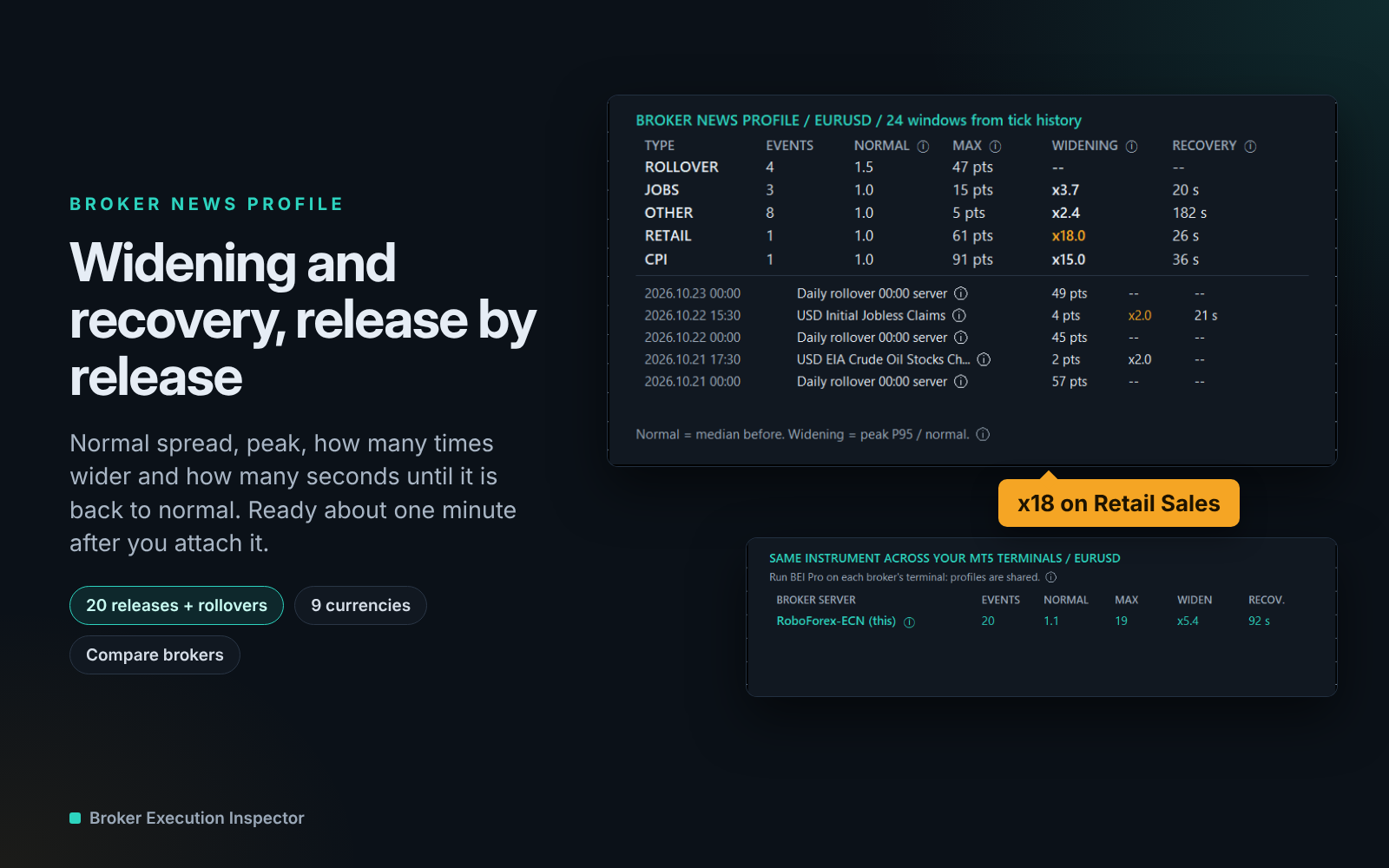Image resolution: width=1389 pixels, height=868 pixels.
Task: Click info icon next to USD Initial Jobless Claims
Action: click(959, 315)
